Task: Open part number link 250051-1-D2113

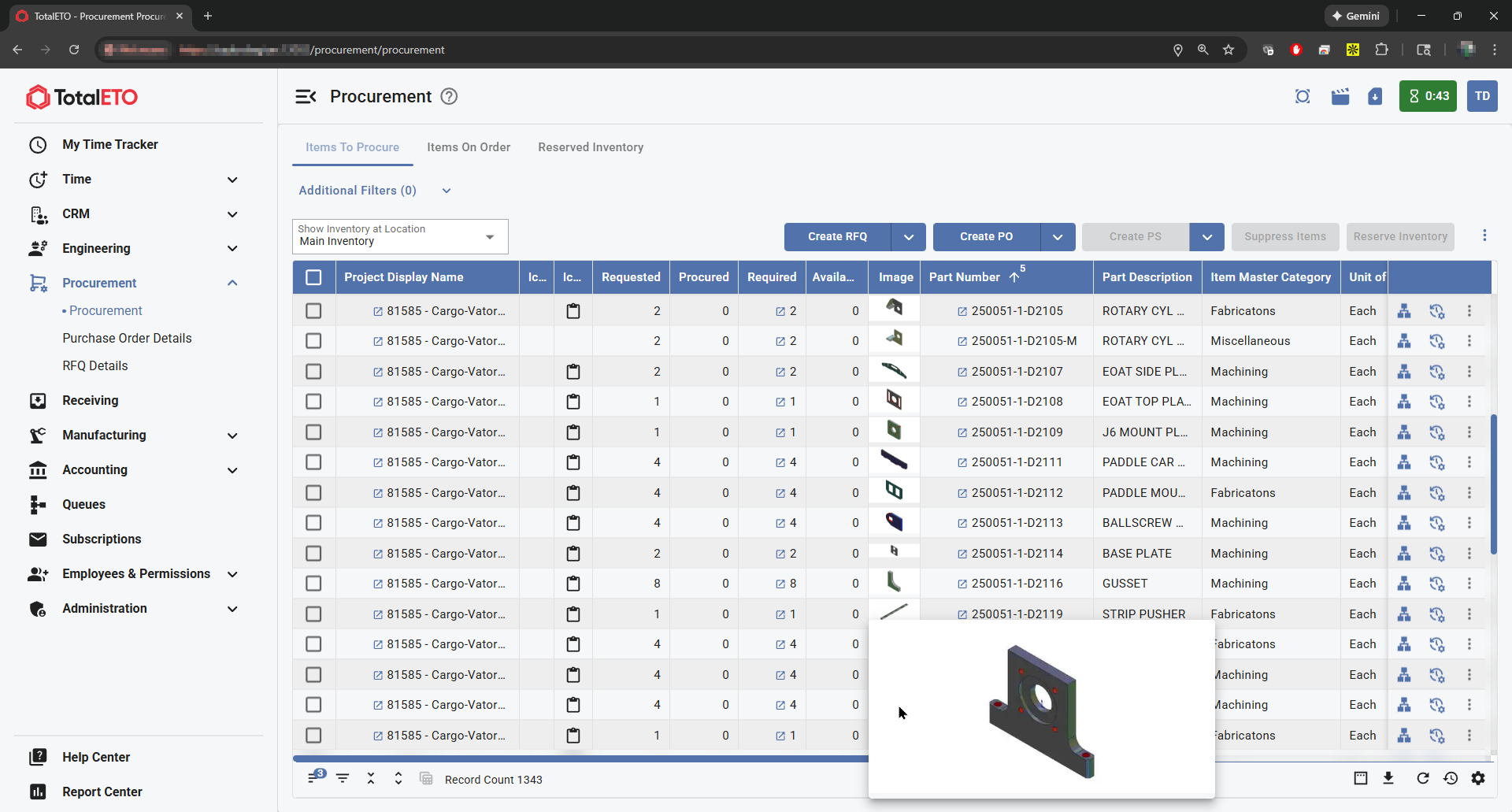Action: [1017, 523]
